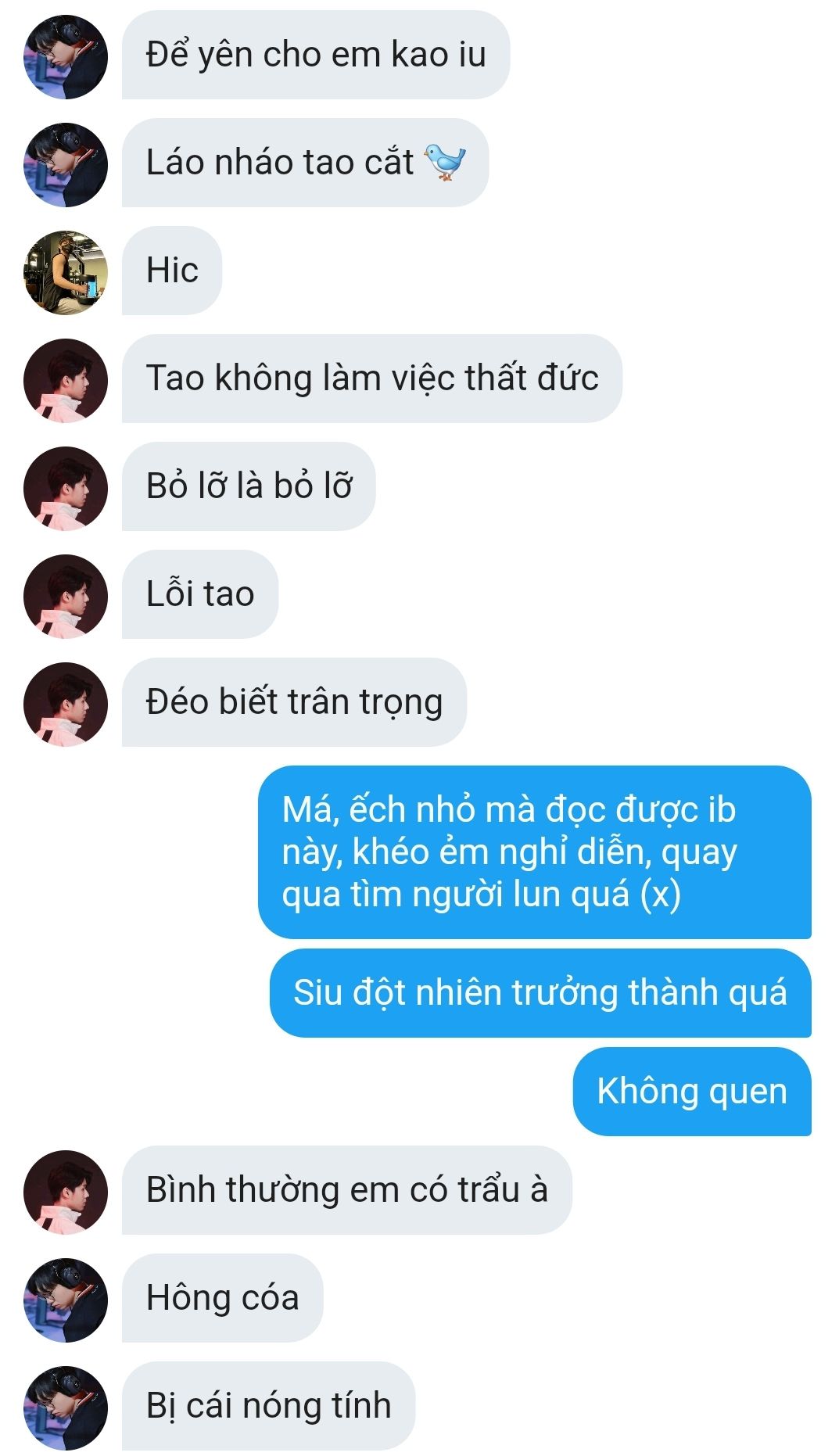Image resolution: width=839 pixels, height=1456 pixels.
Task: Tap avatar beside "Láo nháo tao cắt" message
Action: (x=66, y=164)
